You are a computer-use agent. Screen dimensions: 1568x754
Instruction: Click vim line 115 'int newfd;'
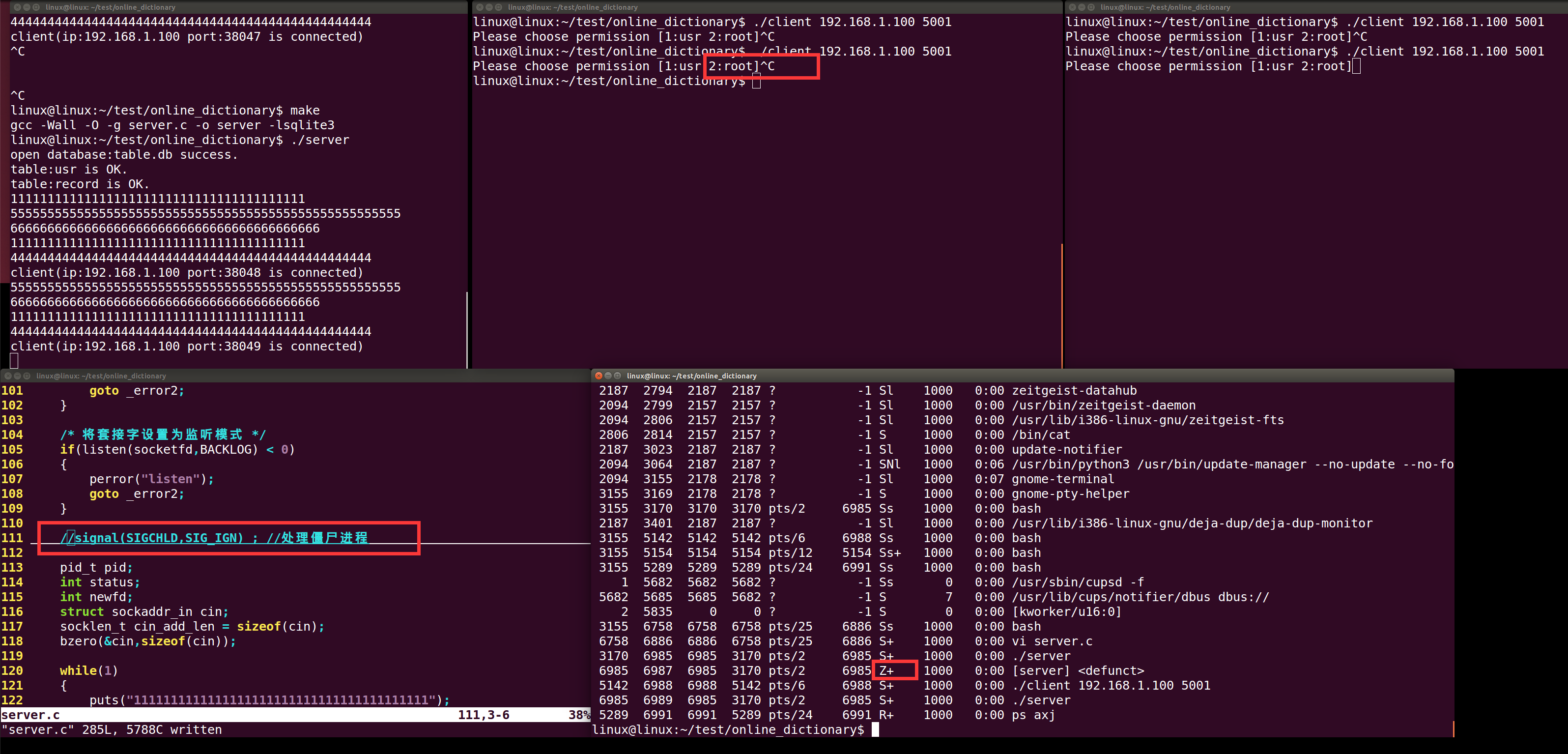point(96,597)
